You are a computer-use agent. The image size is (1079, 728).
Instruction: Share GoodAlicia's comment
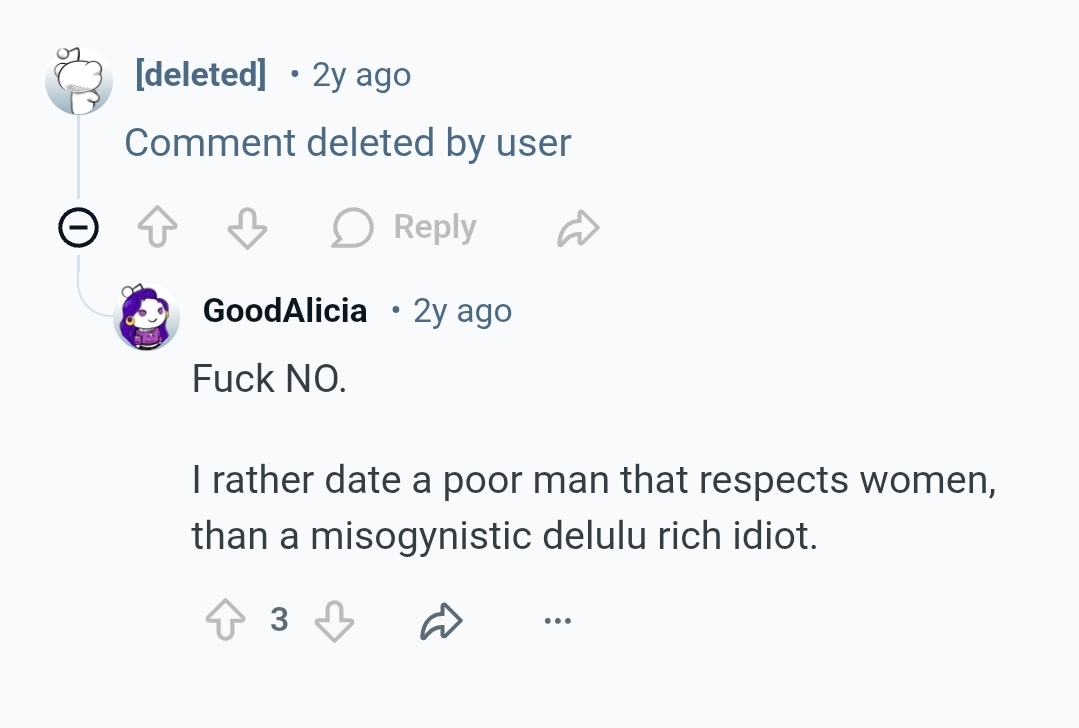click(x=441, y=622)
